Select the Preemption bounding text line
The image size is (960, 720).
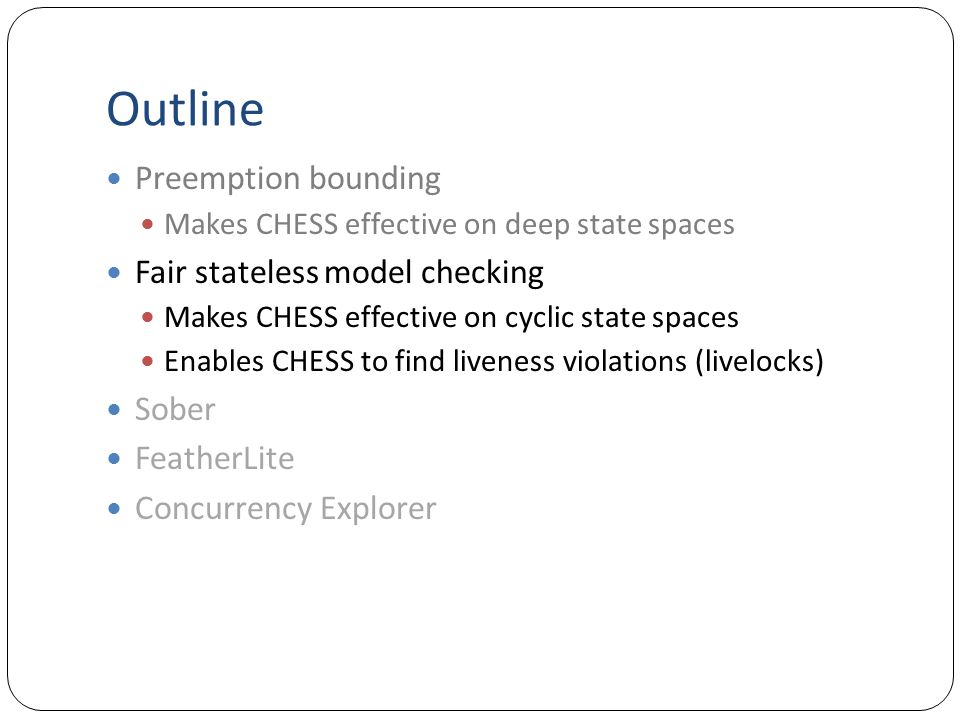tap(288, 179)
